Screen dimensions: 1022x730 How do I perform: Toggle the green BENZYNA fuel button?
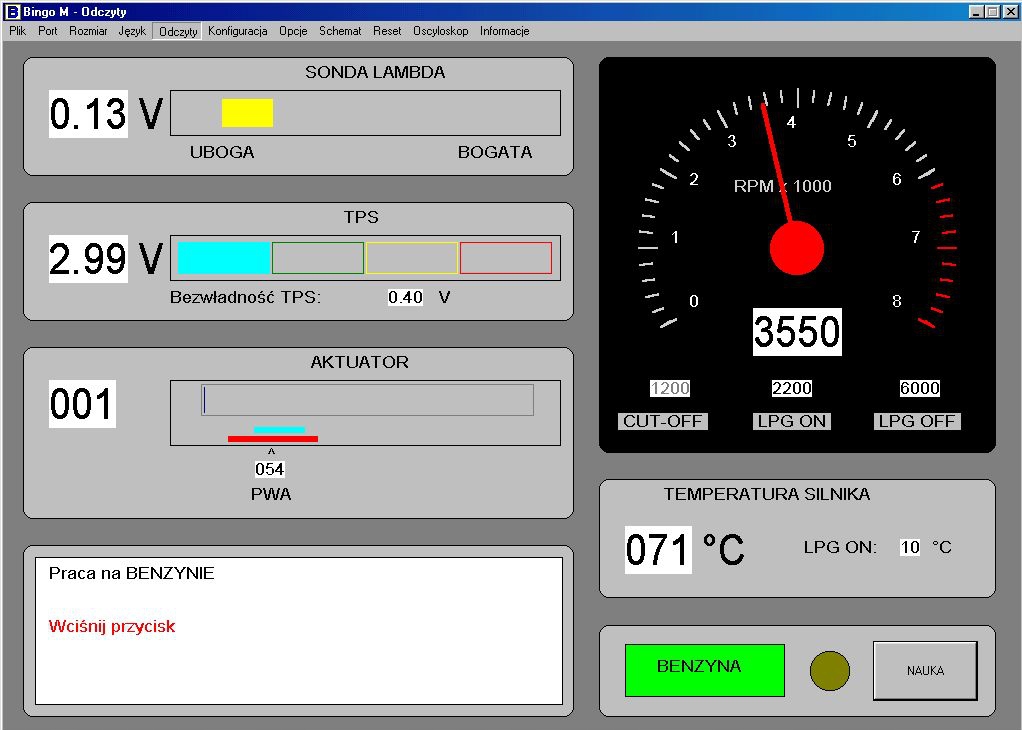point(704,670)
